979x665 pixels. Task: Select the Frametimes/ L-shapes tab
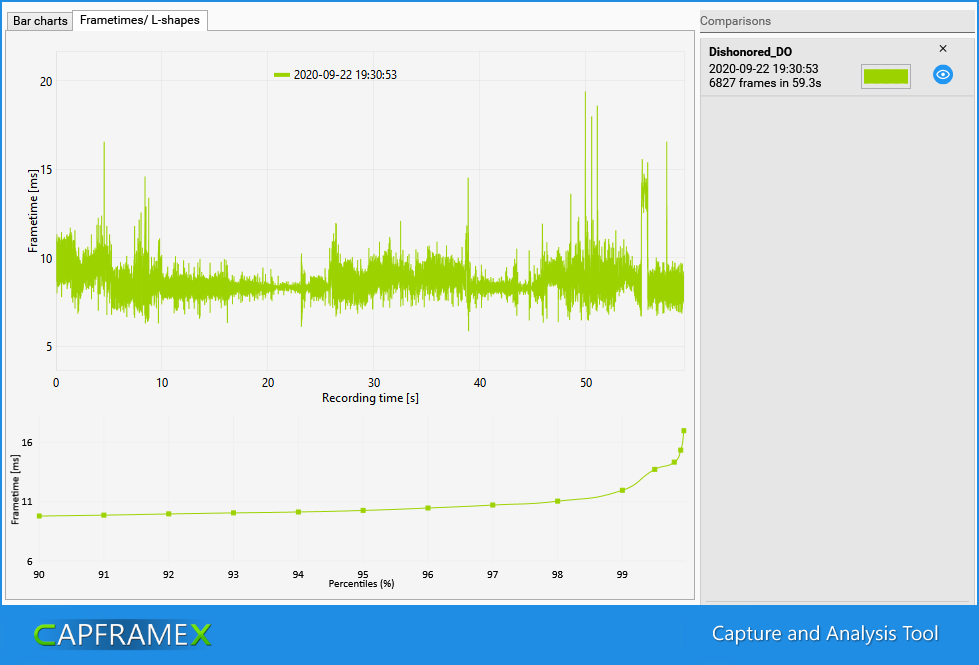(x=140, y=20)
